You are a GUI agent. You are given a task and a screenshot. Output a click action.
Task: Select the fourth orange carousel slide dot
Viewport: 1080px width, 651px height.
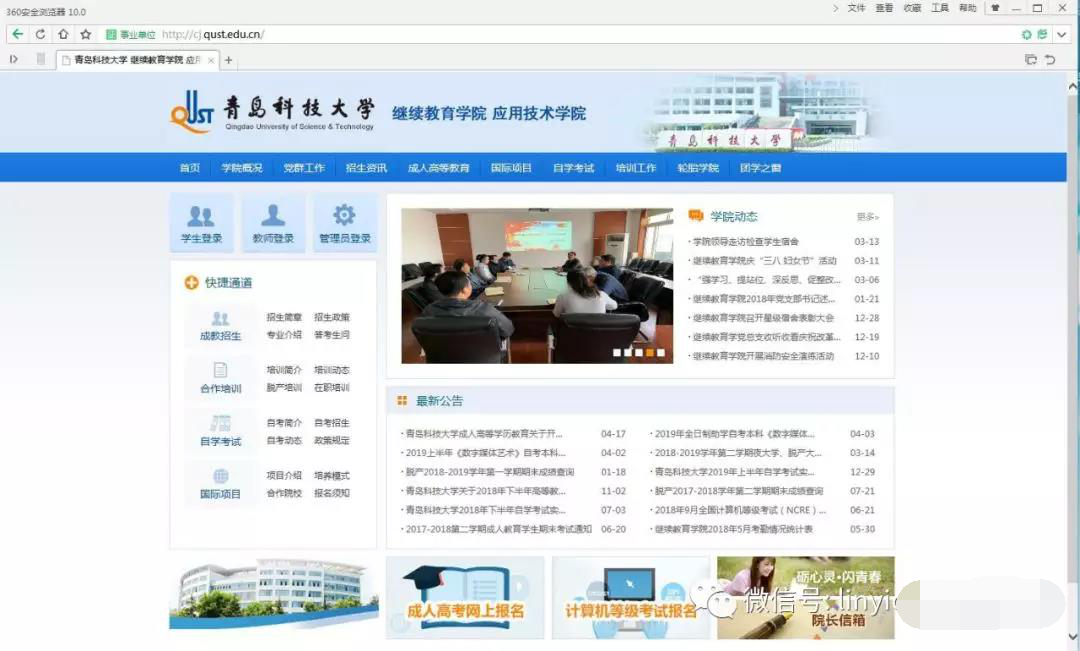[649, 353]
